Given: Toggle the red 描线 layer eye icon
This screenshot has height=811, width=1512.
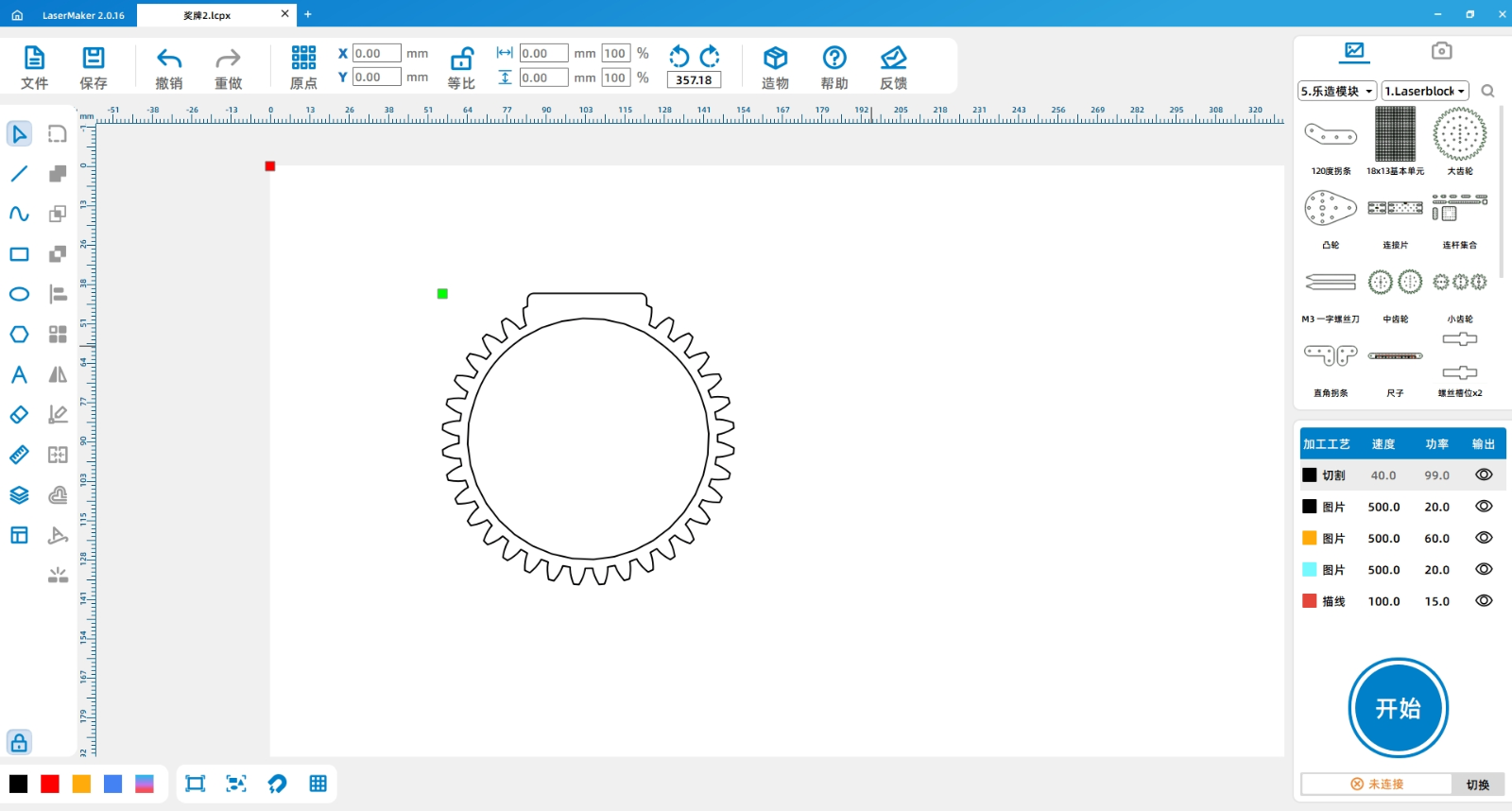Looking at the screenshot, I should coord(1484,601).
